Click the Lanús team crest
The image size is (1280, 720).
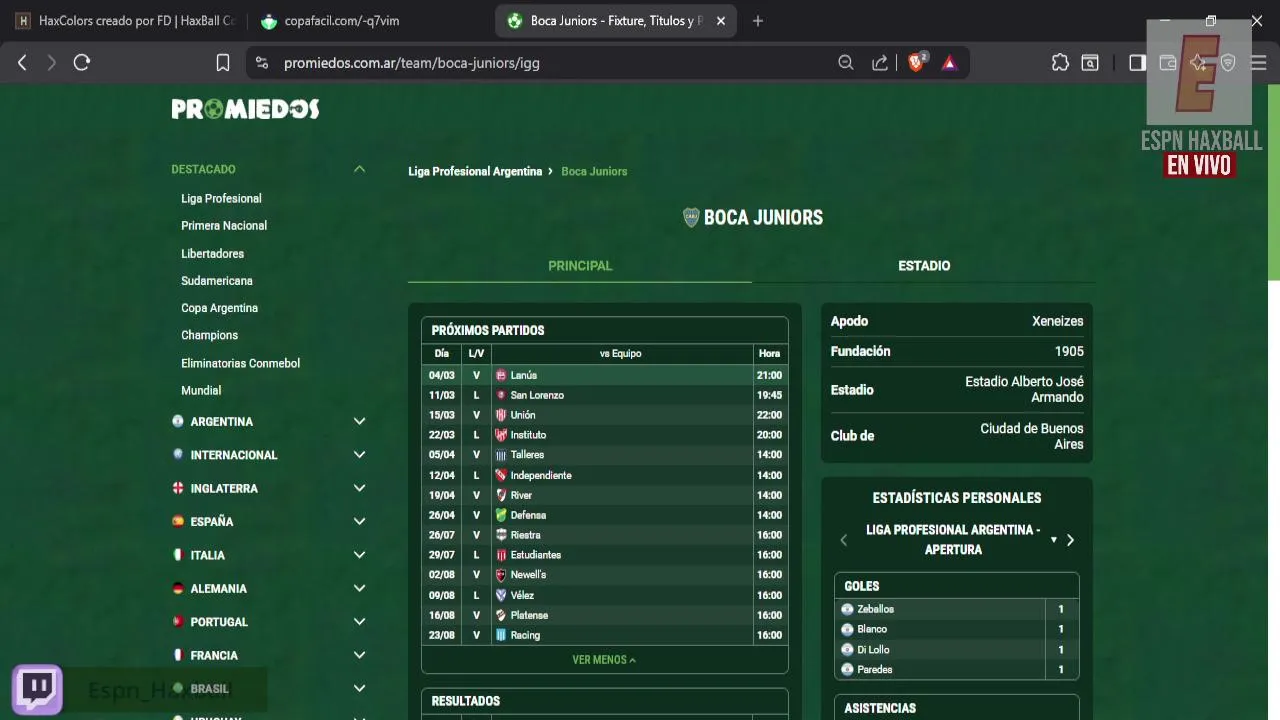(x=501, y=375)
